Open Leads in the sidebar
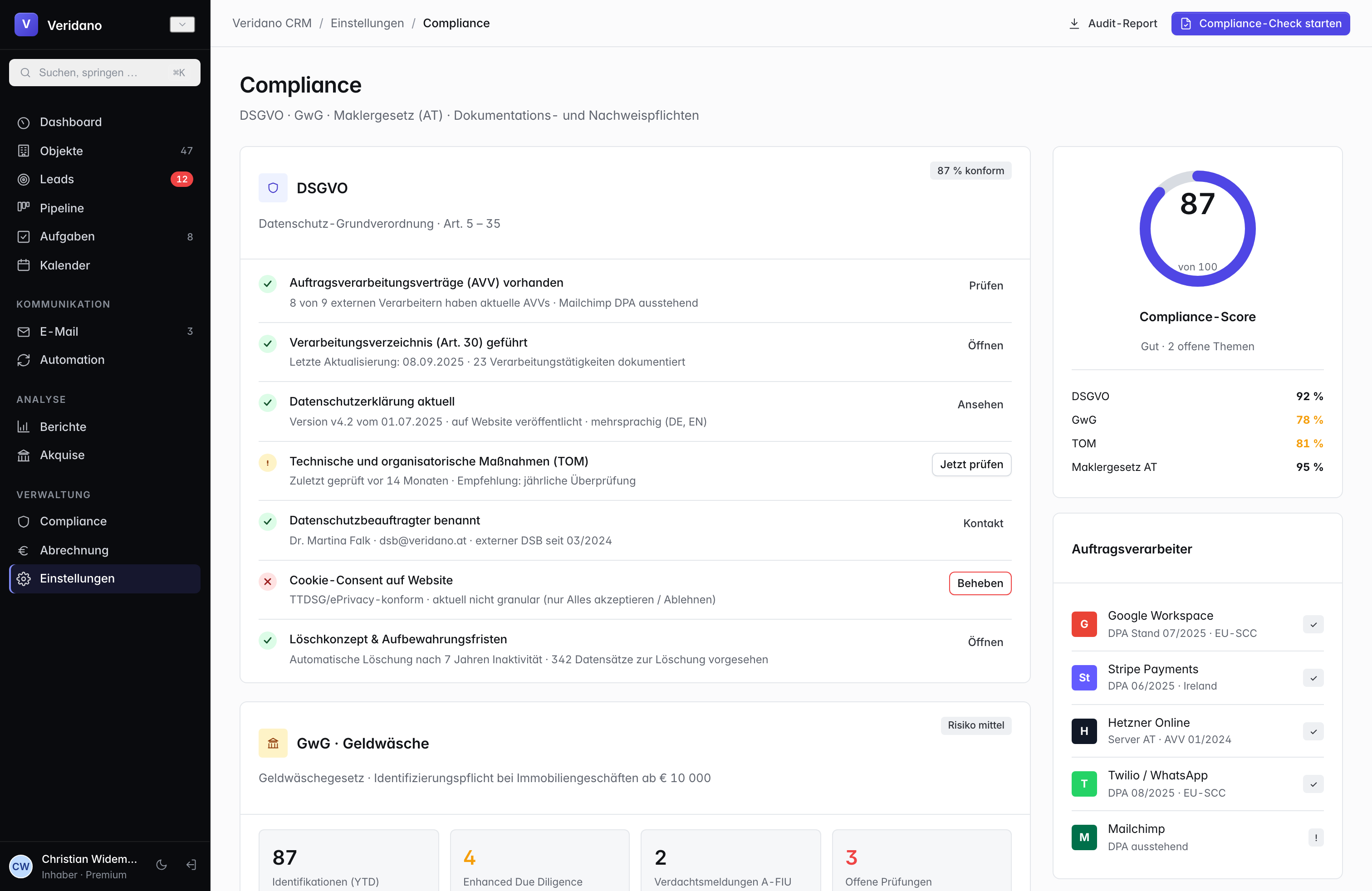Viewport: 1372px width, 891px height. tap(104, 179)
